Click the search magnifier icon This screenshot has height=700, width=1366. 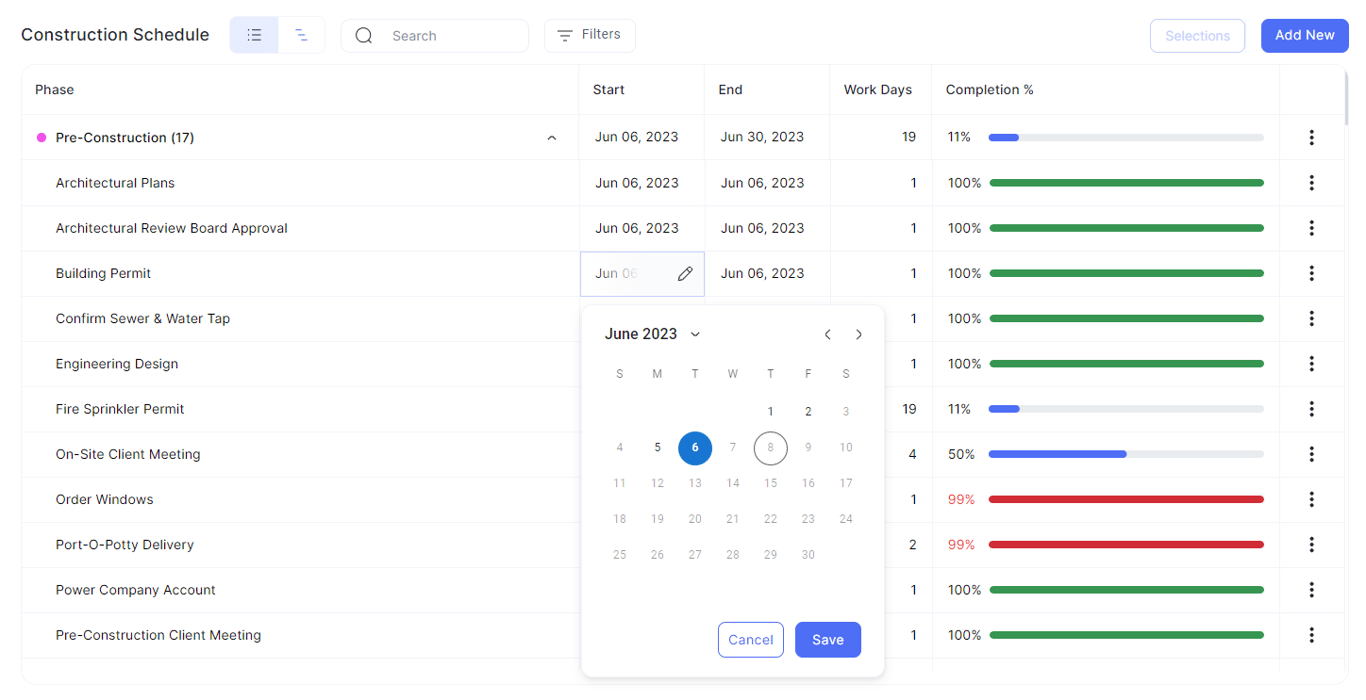[364, 35]
